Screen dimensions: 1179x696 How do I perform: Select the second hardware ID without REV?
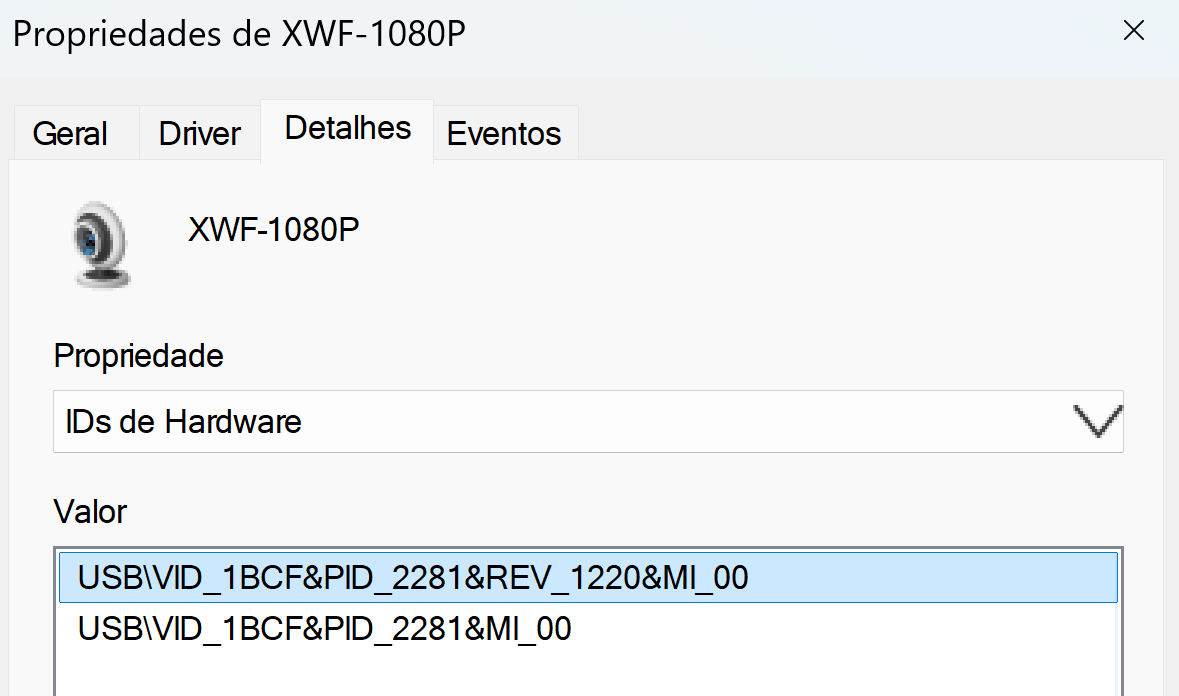point(324,629)
